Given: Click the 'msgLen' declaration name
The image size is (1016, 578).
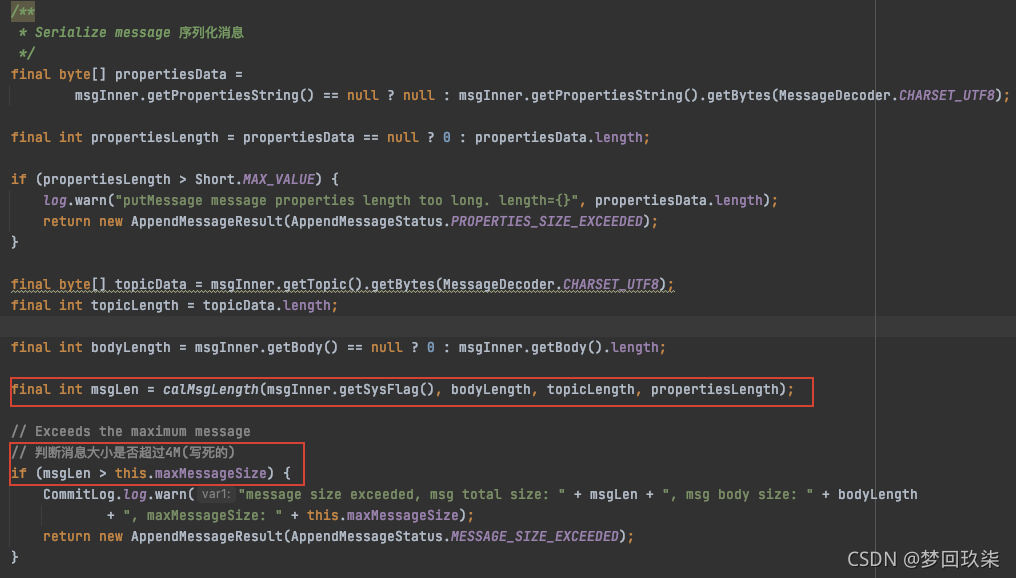Looking at the screenshot, I should [115, 389].
